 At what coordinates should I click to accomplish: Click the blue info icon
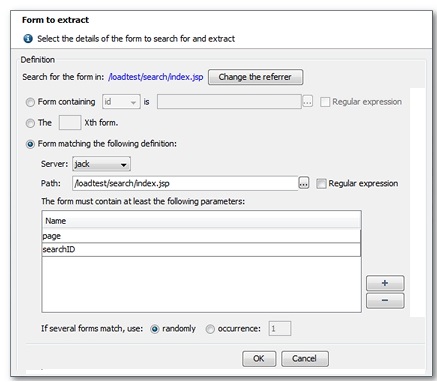point(28,39)
